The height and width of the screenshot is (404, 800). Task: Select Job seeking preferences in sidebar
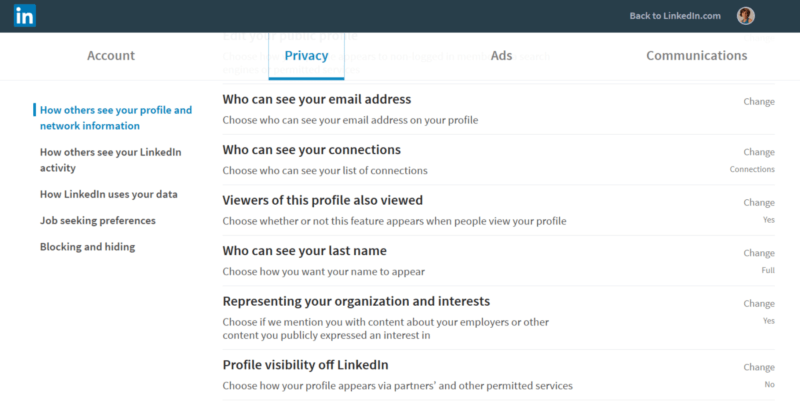tap(97, 220)
